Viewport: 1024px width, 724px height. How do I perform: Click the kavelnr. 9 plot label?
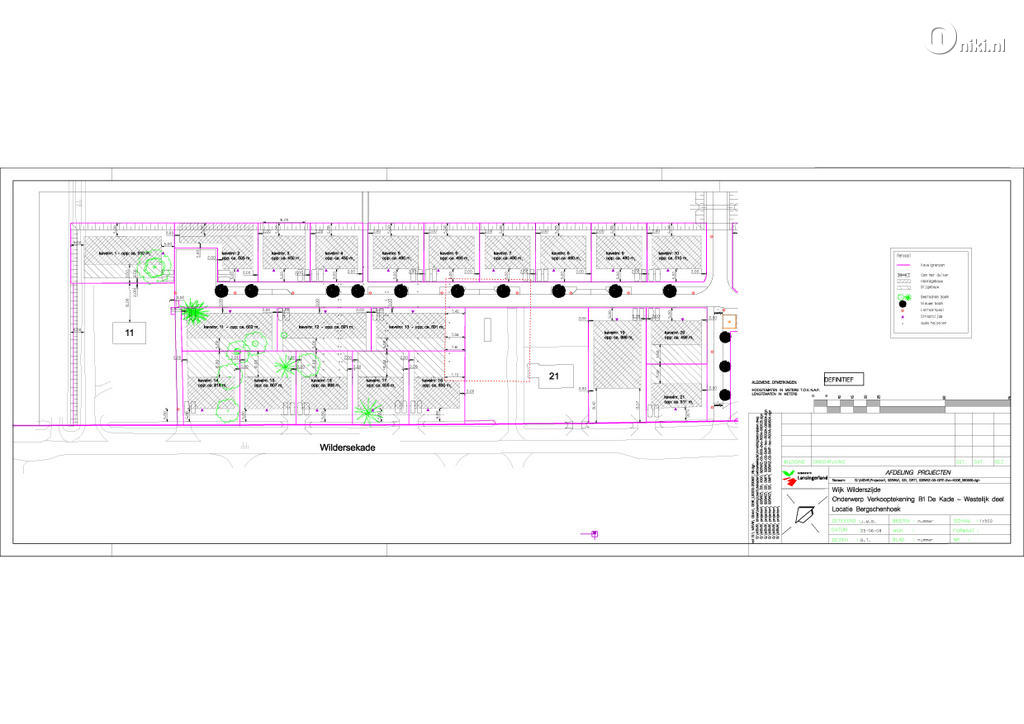pyautogui.click(x=619, y=255)
